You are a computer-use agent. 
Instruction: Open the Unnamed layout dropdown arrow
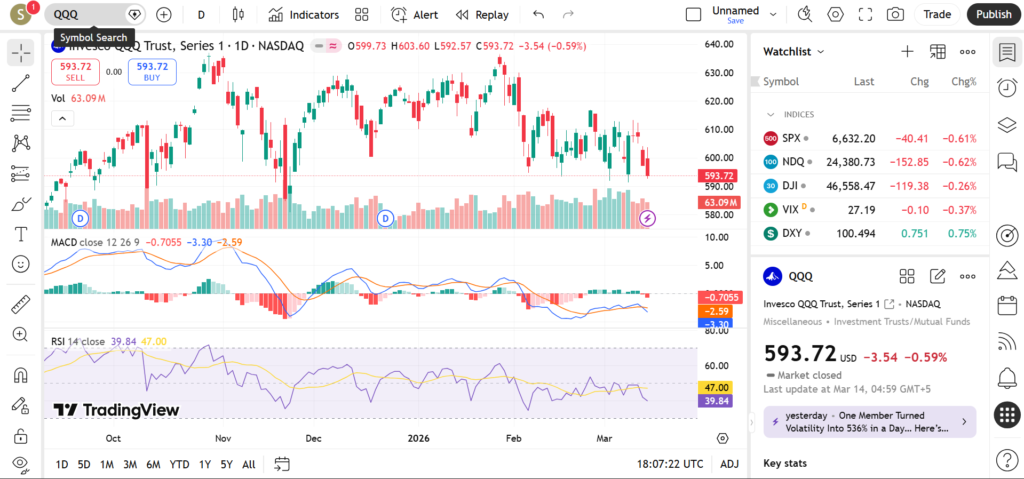tap(772, 15)
